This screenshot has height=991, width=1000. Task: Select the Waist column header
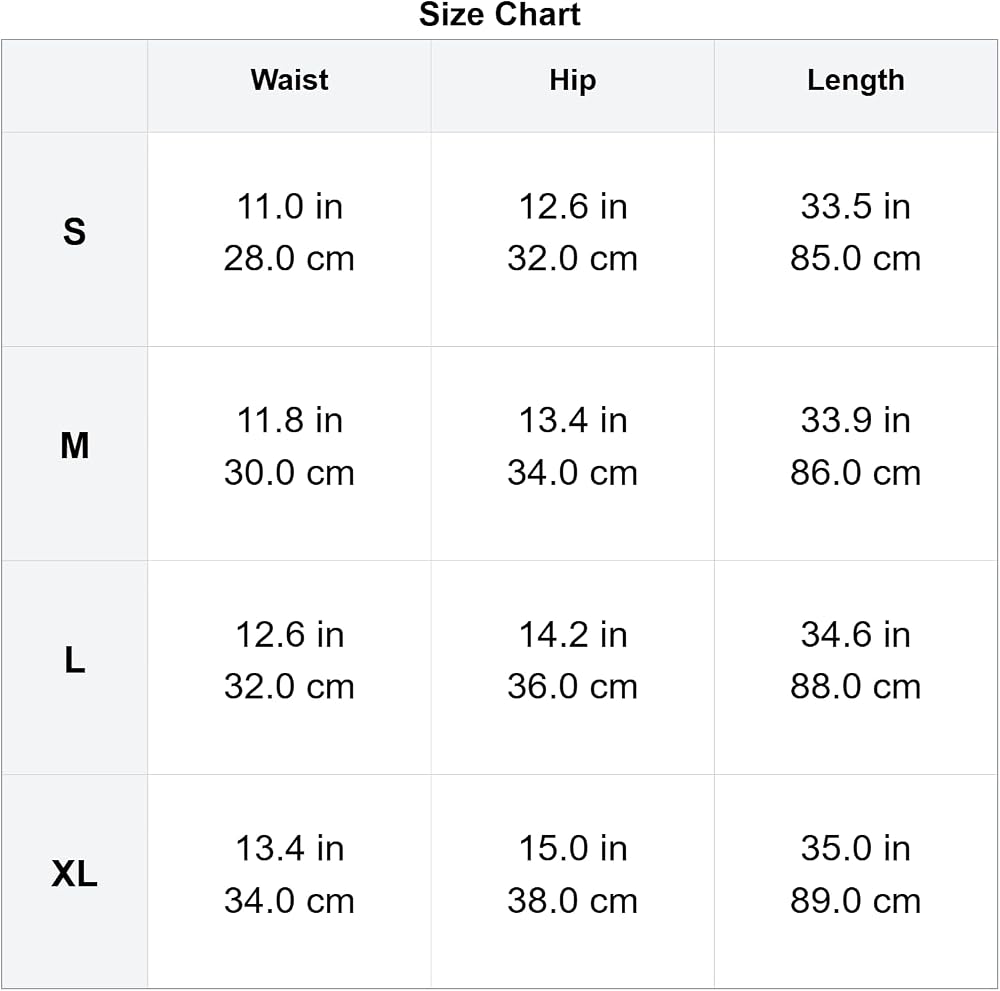(290, 80)
